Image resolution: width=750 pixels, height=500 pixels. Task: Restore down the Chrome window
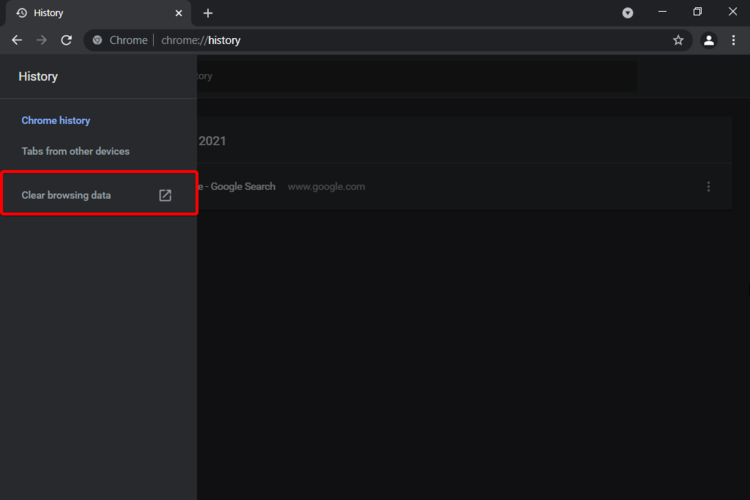coord(697,12)
